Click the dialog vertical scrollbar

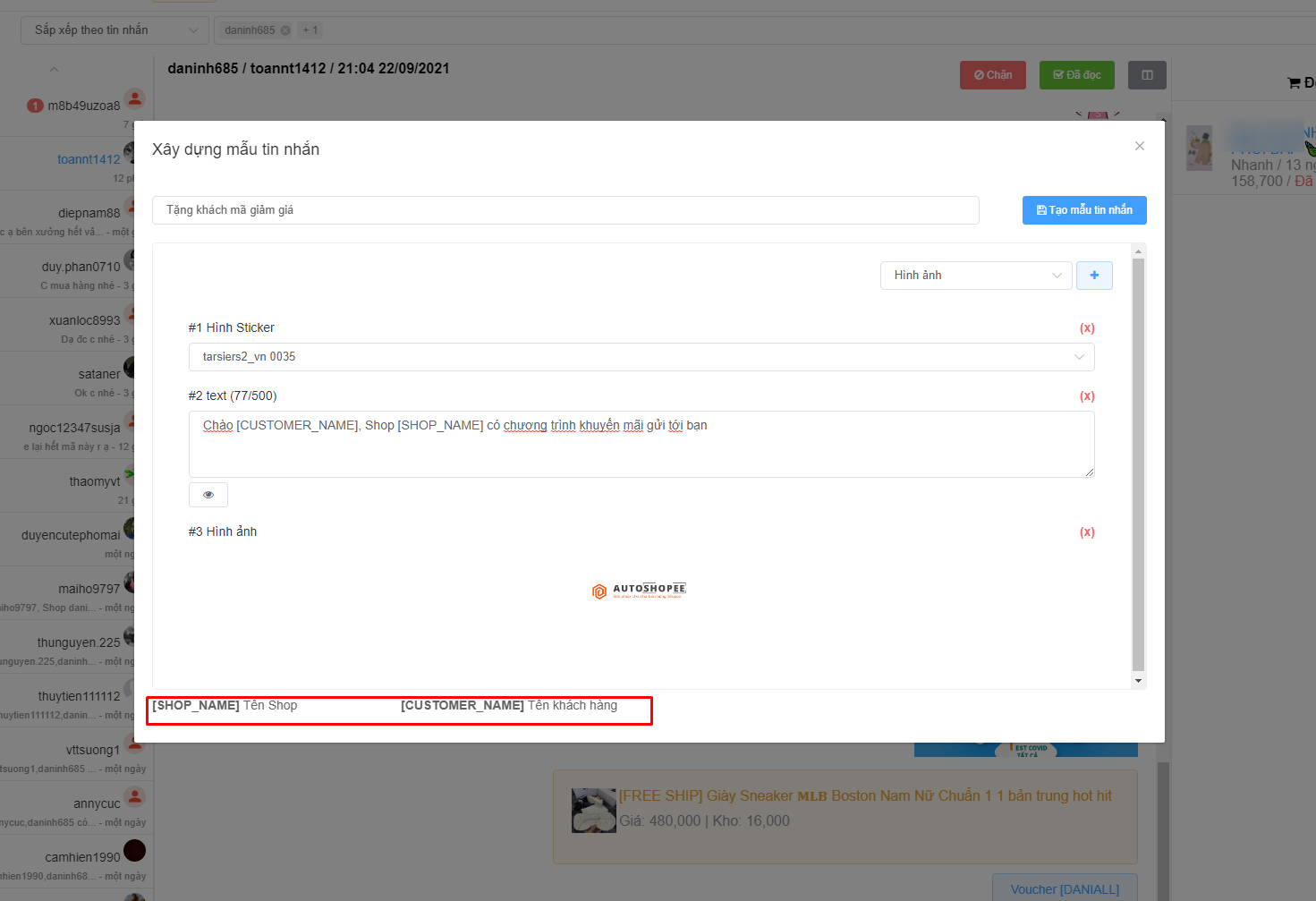point(1138,464)
